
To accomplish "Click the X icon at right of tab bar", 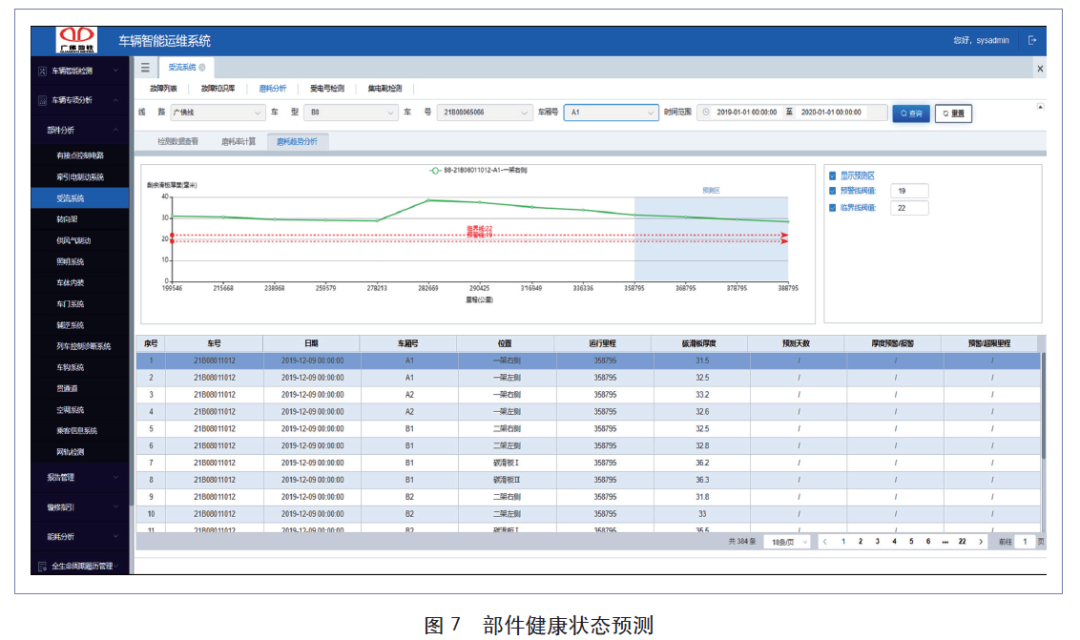I will click(1039, 69).
